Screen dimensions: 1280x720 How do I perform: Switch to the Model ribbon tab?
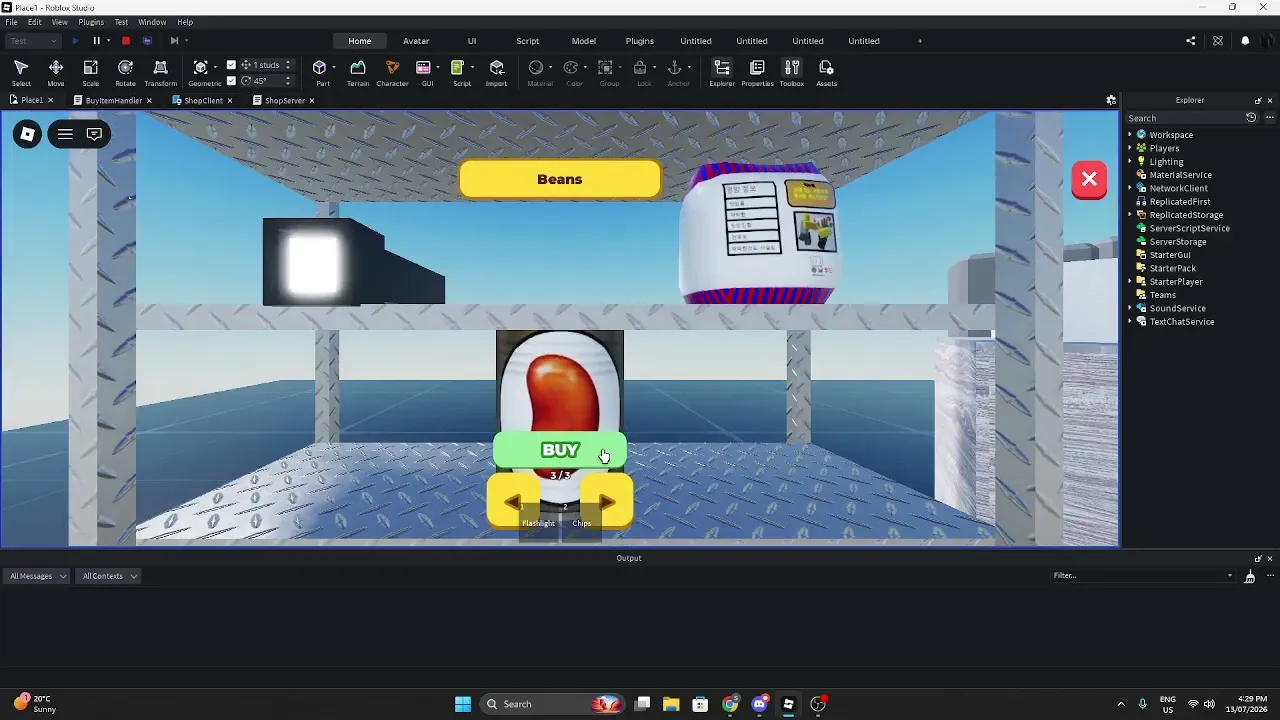pos(584,41)
